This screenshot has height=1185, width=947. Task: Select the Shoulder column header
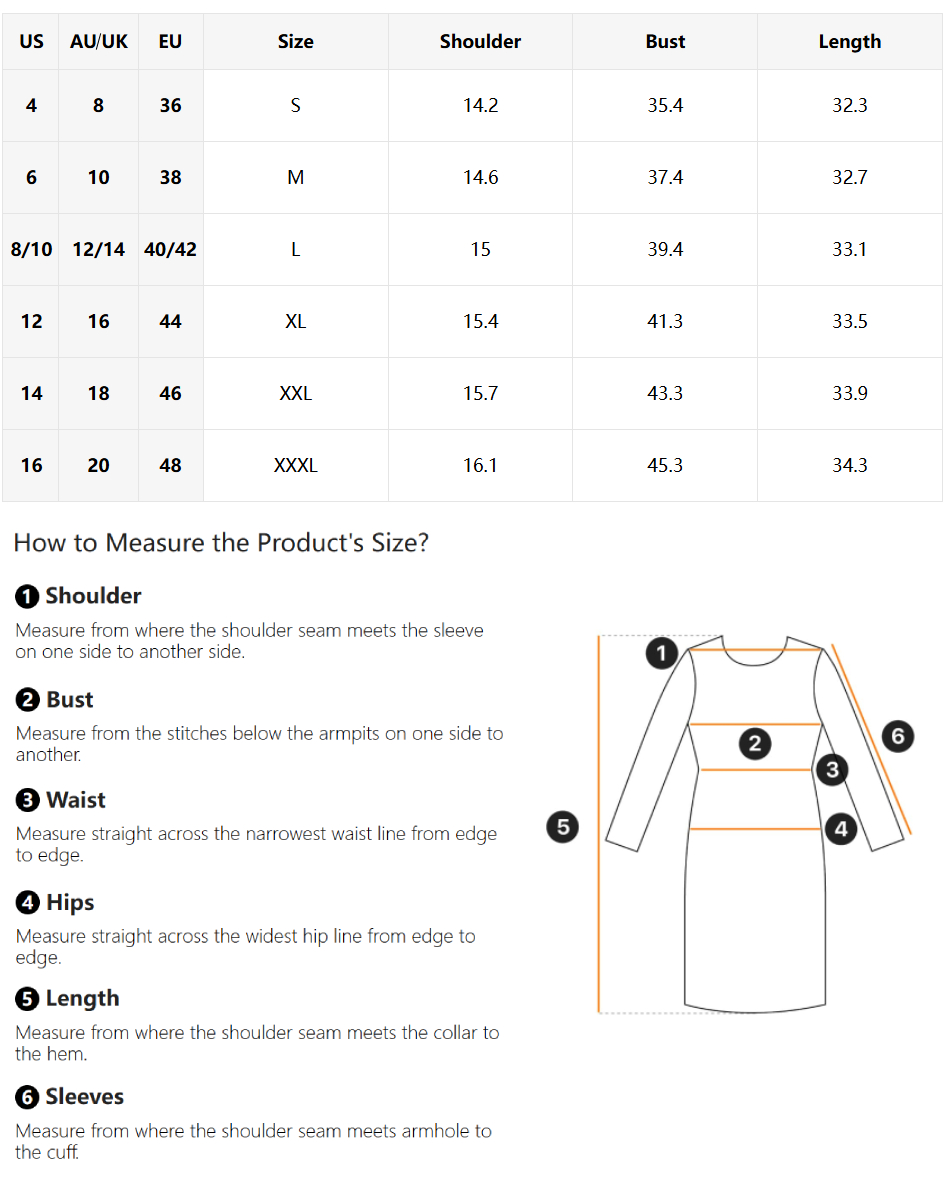click(480, 42)
